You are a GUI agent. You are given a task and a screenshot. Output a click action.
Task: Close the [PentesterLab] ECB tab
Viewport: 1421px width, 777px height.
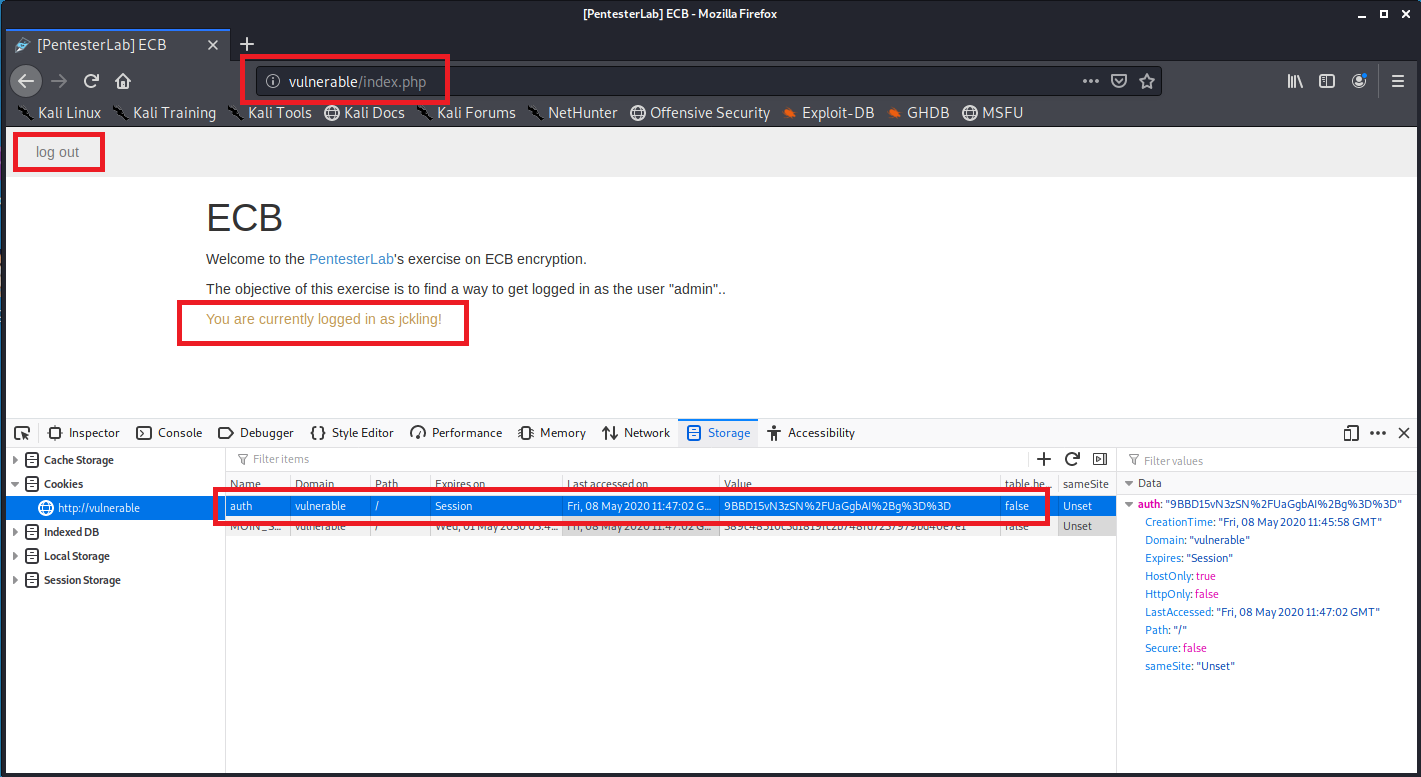pos(213,45)
